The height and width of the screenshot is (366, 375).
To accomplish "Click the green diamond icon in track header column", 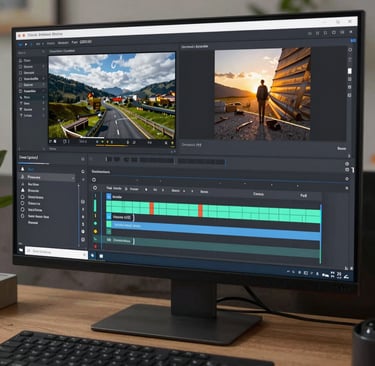I will tap(95, 223).
